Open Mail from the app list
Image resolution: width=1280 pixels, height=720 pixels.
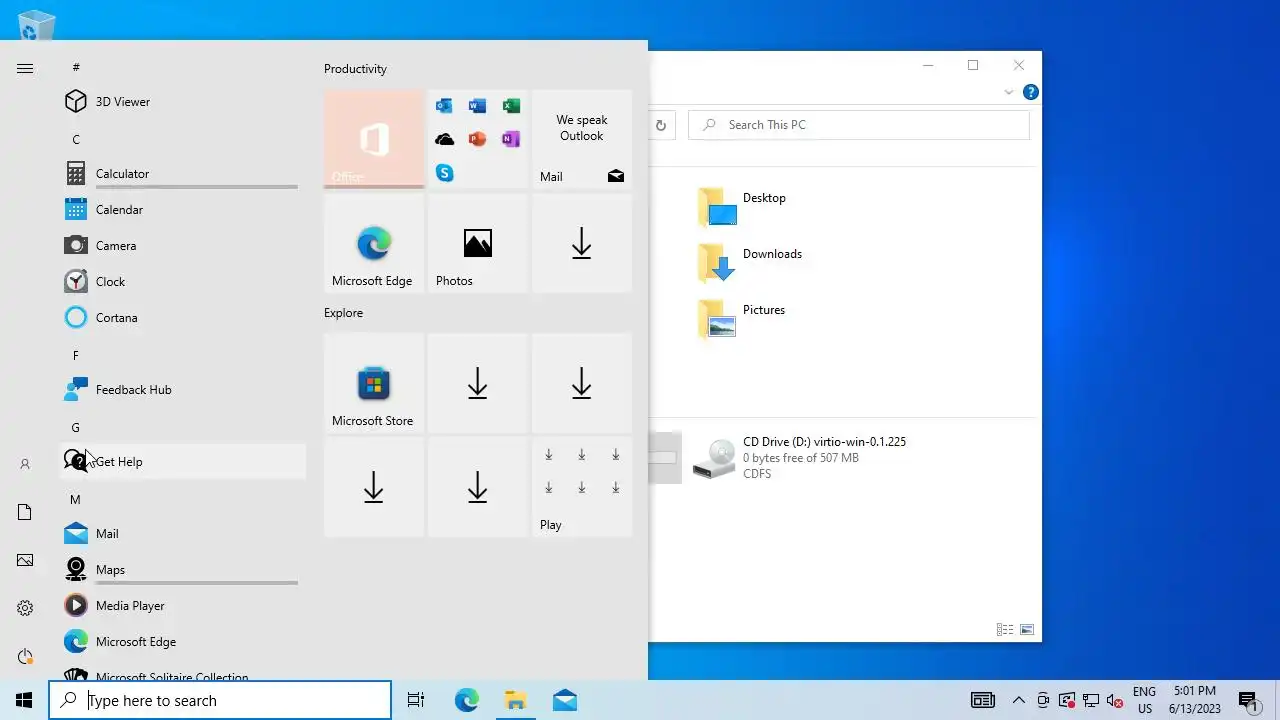click(x=182, y=534)
